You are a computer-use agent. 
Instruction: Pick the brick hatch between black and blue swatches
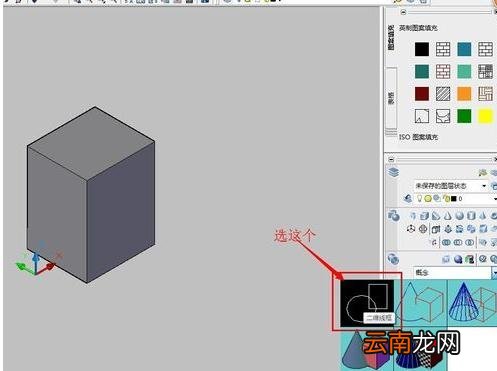pyautogui.click(x=443, y=49)
